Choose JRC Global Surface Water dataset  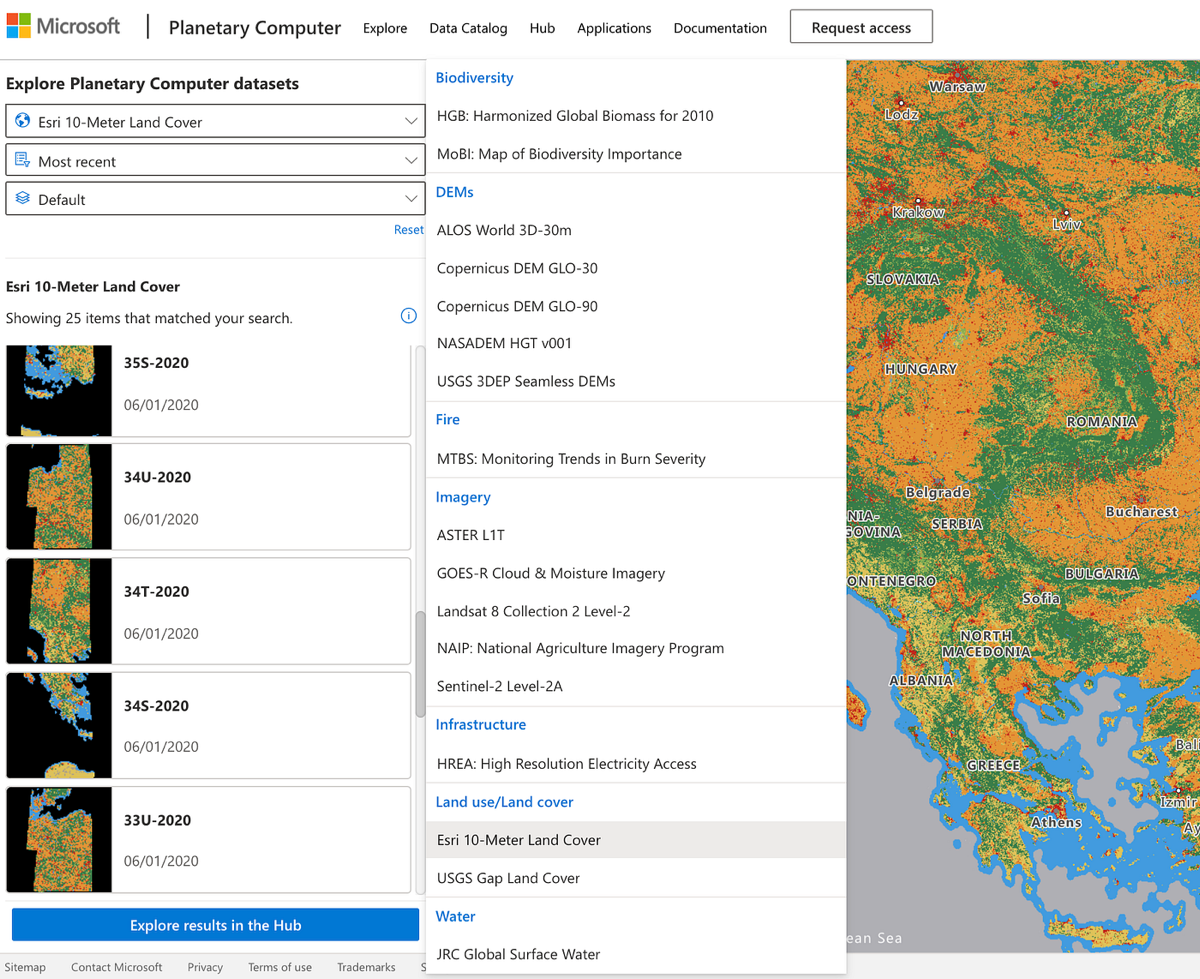pyautogui.click(x=636, y=954)
